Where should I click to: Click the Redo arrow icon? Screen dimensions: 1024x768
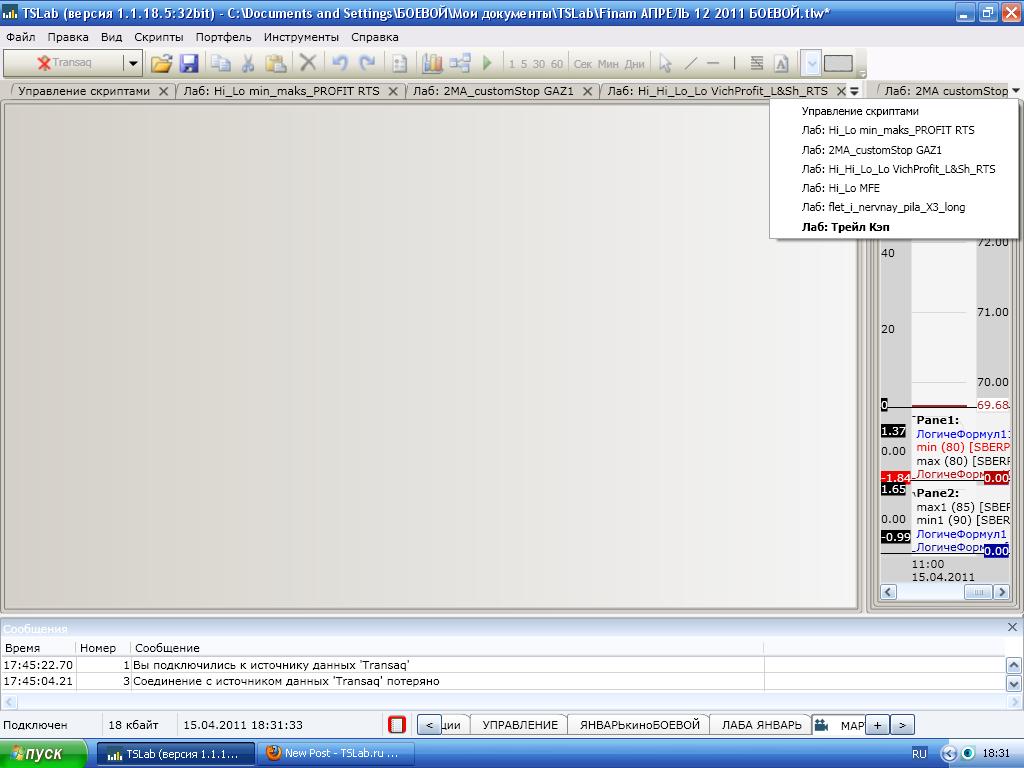coord(368,63)
